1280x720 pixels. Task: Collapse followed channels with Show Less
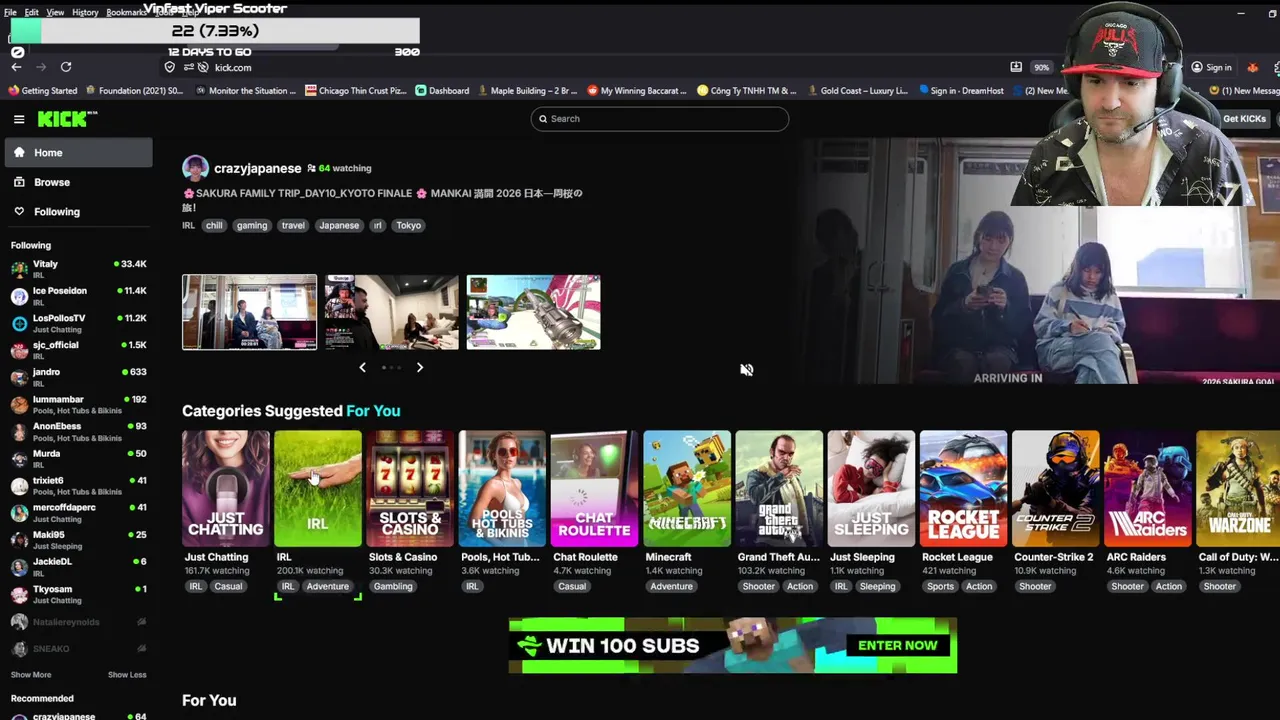click(127, 675)
